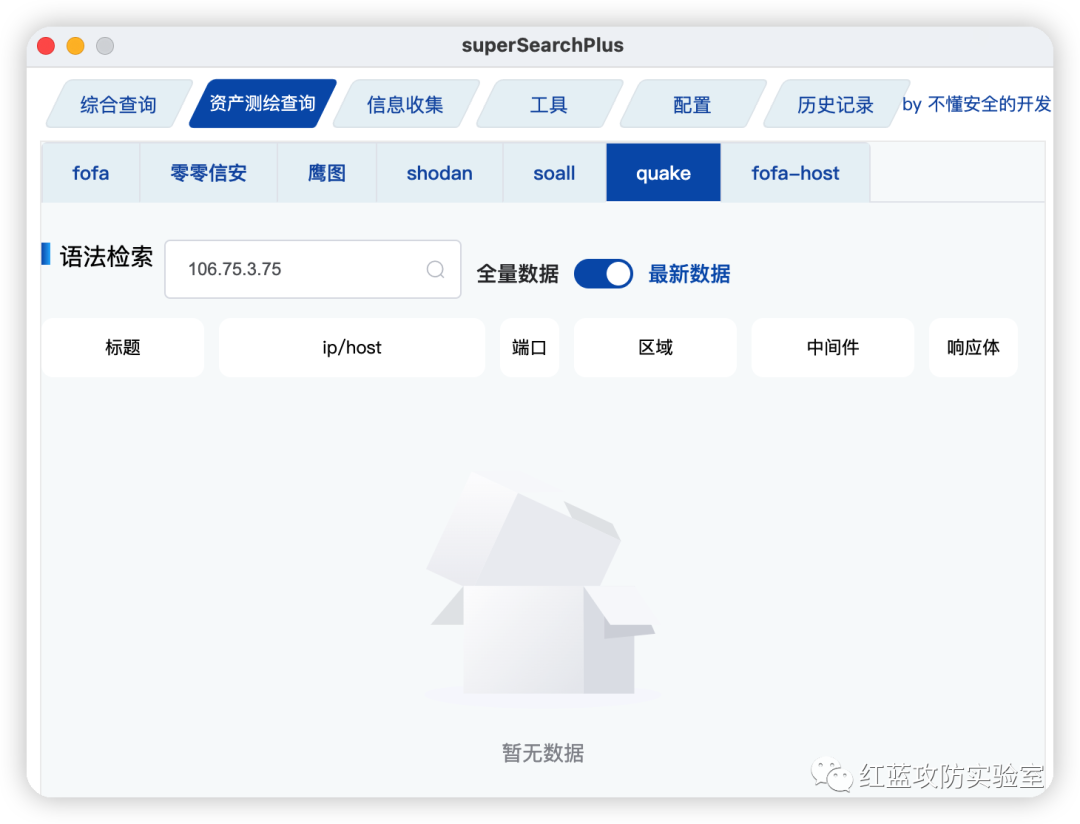Open the 工具 tab

[549, 104]
